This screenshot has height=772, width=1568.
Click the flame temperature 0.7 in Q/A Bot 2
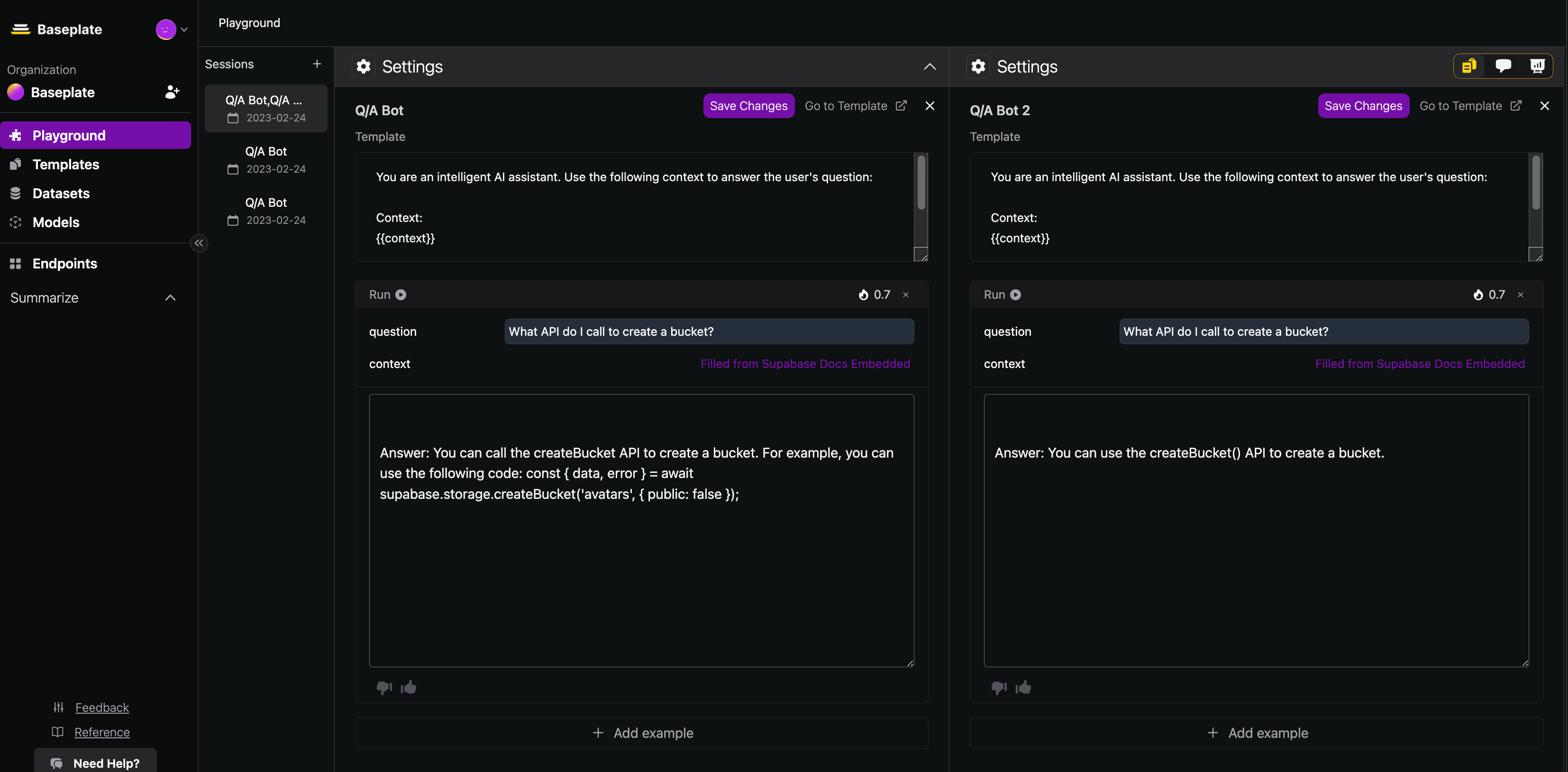[x=1489, y=294]
